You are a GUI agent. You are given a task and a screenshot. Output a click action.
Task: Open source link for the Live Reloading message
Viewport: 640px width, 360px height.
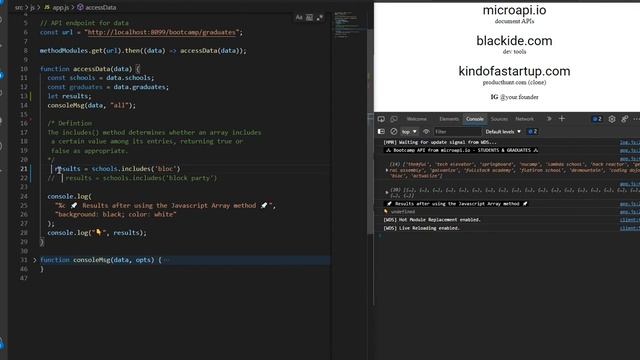pyautogui.click(x=629, y=228)
